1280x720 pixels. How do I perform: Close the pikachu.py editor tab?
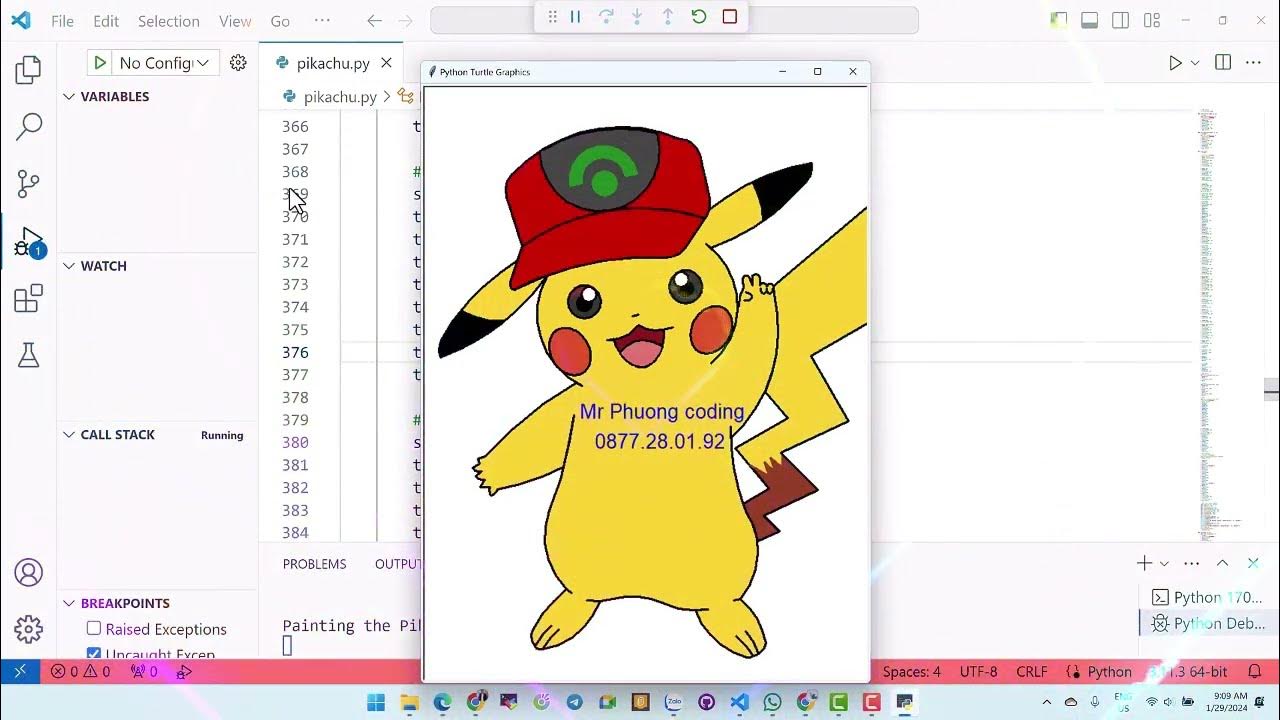pos(386,63)
